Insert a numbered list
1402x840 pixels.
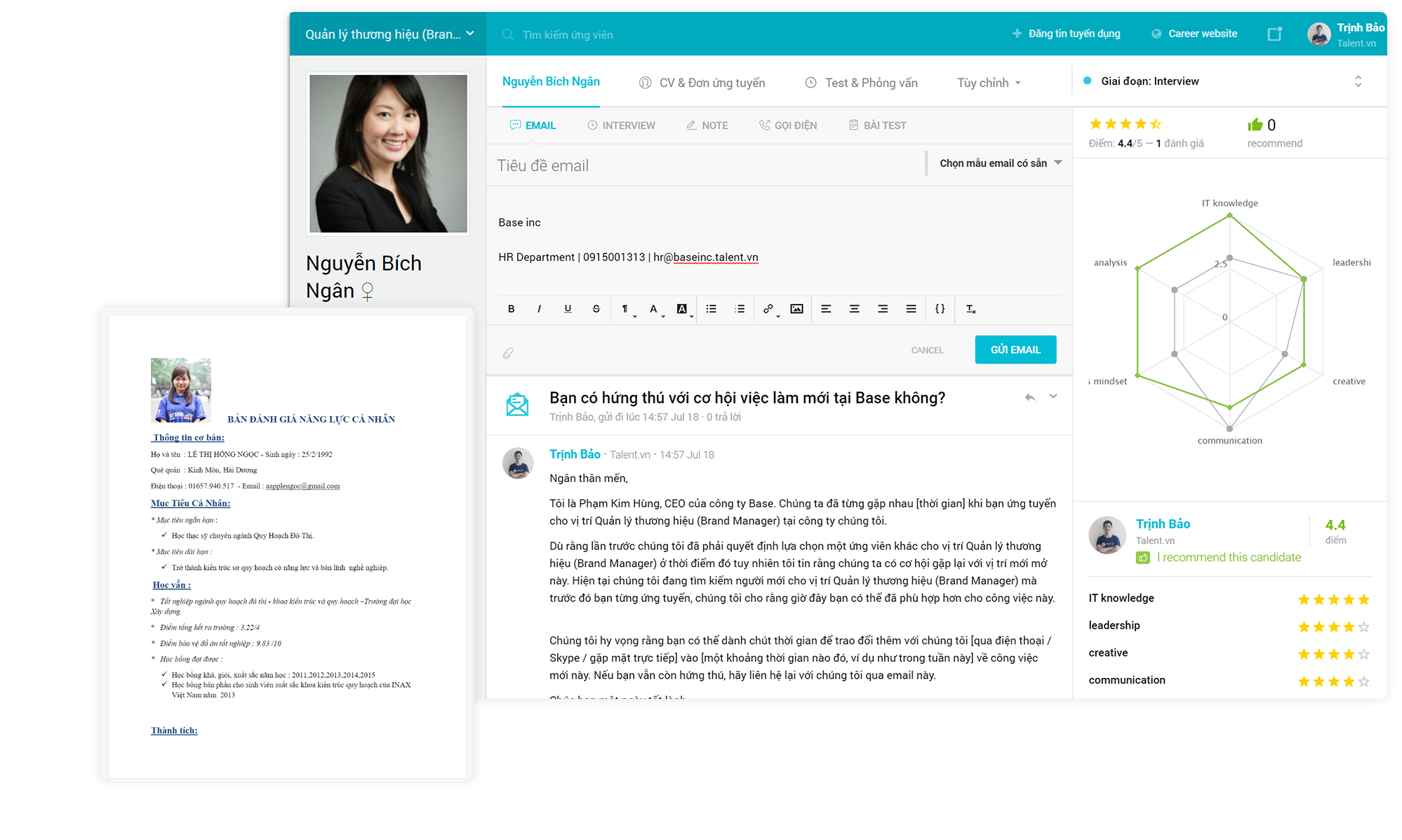pyautogui.click(x=740, y=309)
